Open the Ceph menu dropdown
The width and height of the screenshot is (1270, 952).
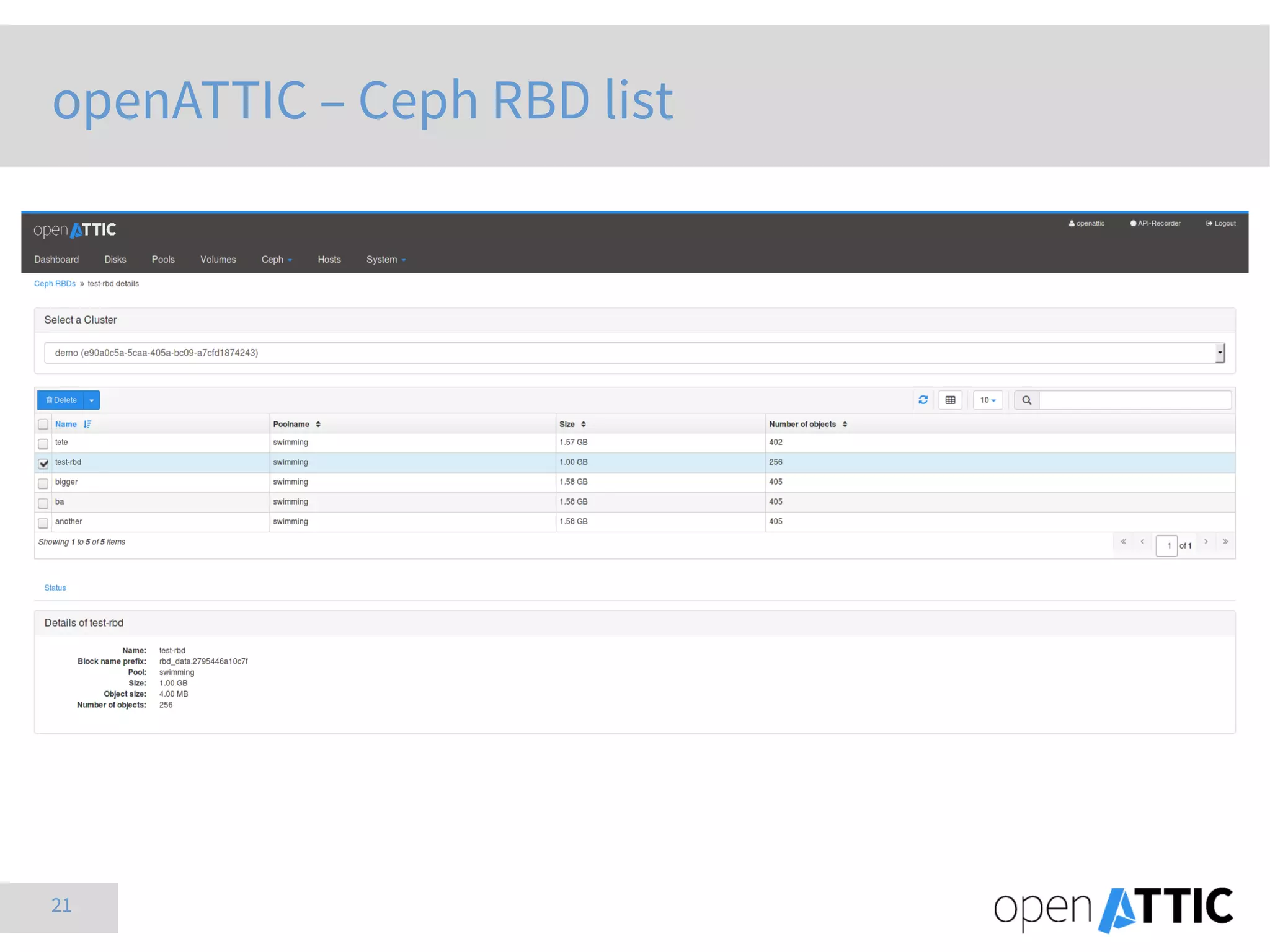277,260
